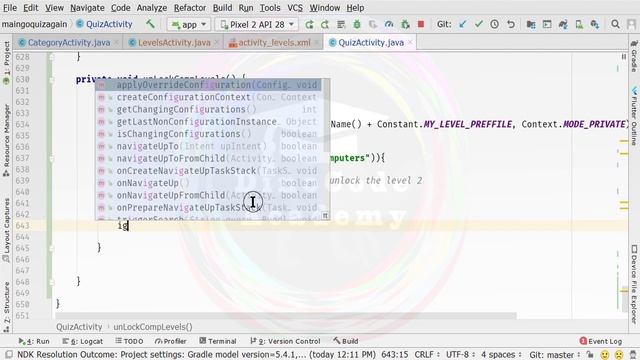Open SDK Manager icon
This screenshot has height=360, width=640.
point(595,24)
